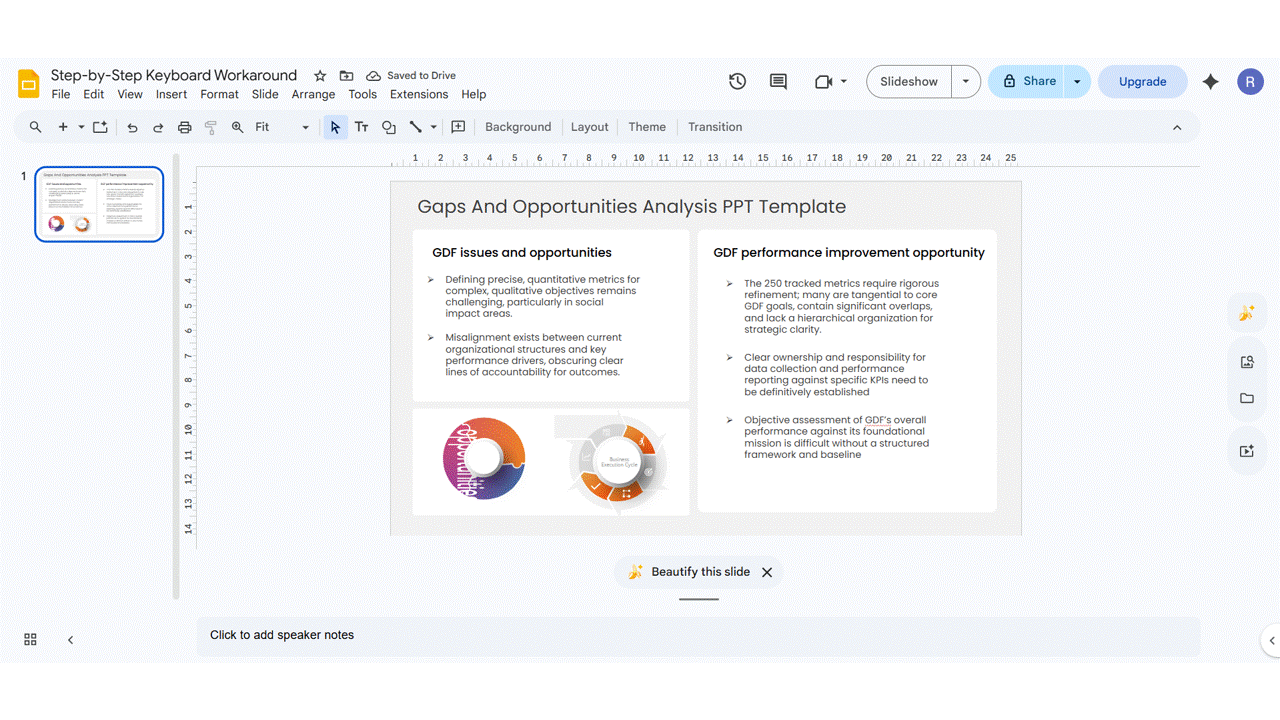This screenshot has width=1280, height=720.
Task: Select the Text box tool
Action: pos(362,127)
